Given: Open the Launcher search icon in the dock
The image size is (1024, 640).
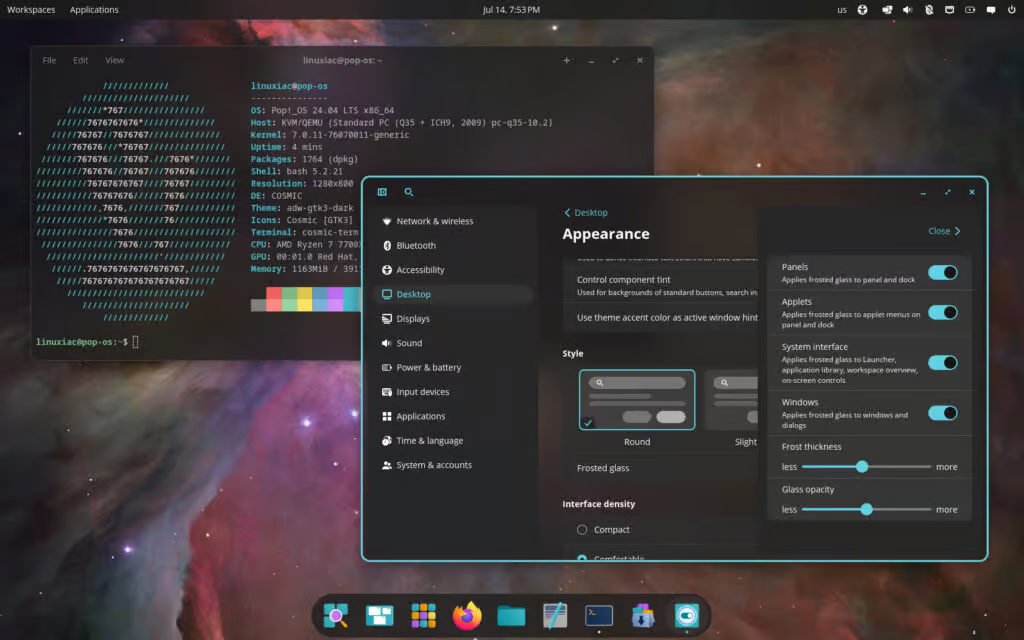Looking at the screenshot, I should [336, 615].
